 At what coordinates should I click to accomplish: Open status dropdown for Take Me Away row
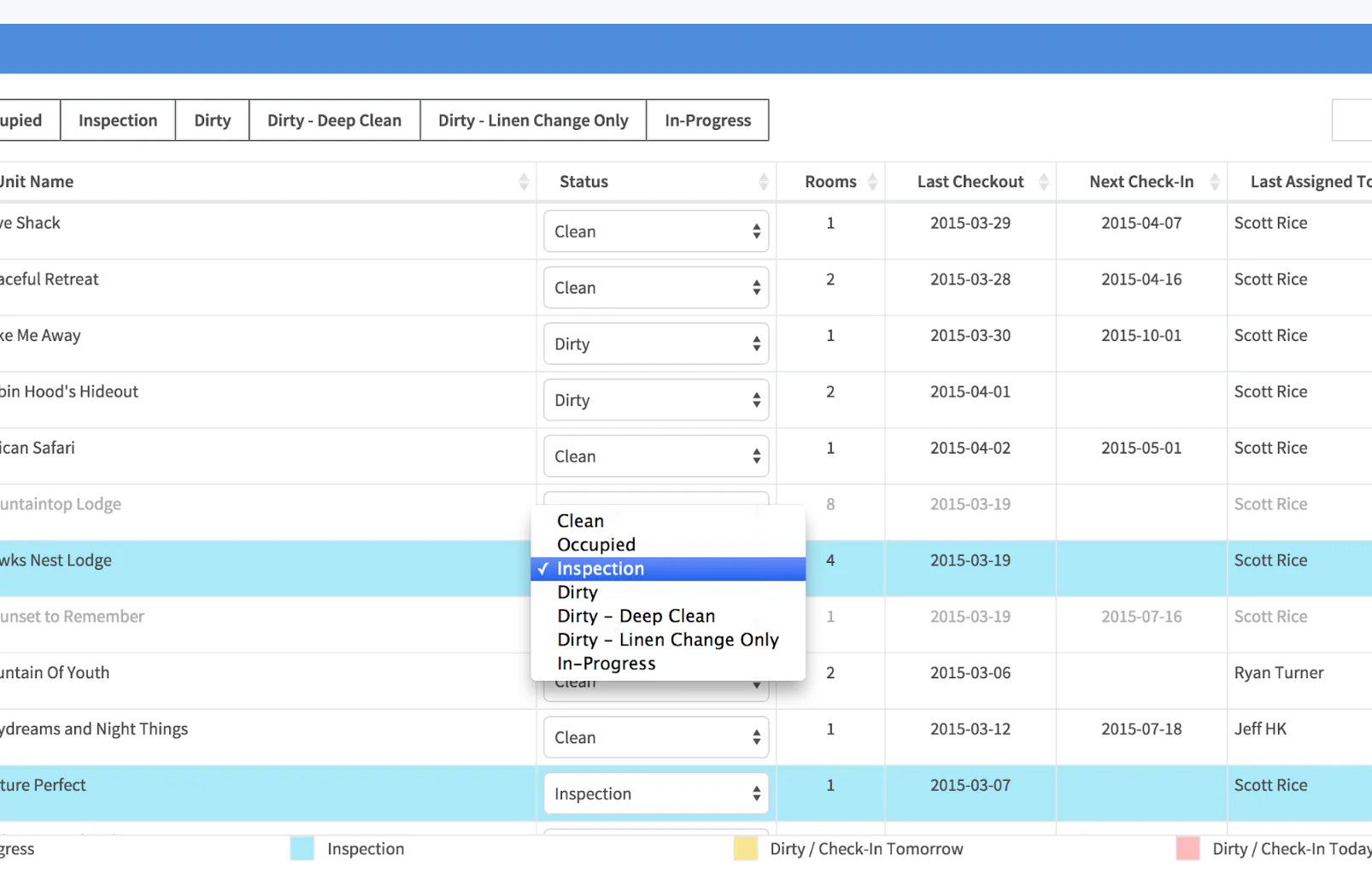656,344
